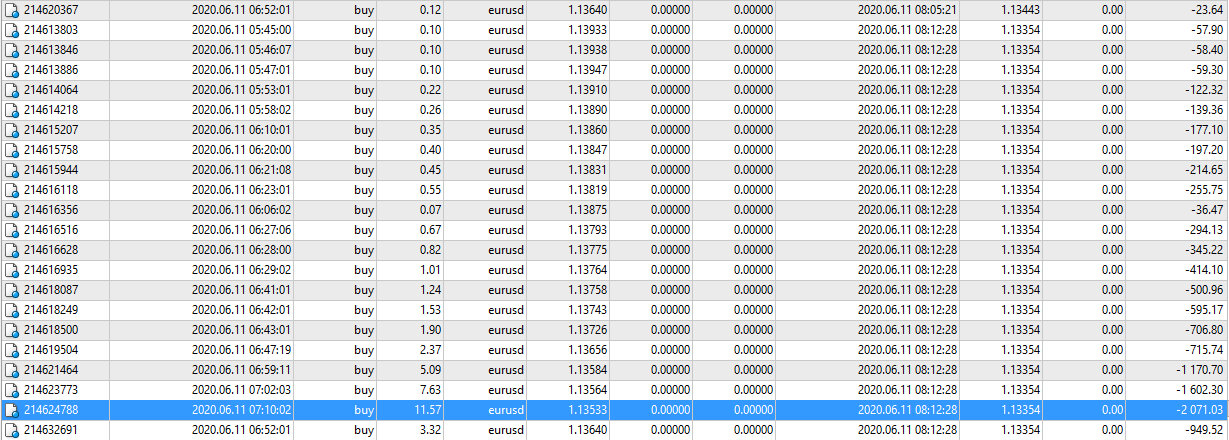1229x440 pixels.
Task: Click order icon for ticket 214620367
Action: [12, 10]
